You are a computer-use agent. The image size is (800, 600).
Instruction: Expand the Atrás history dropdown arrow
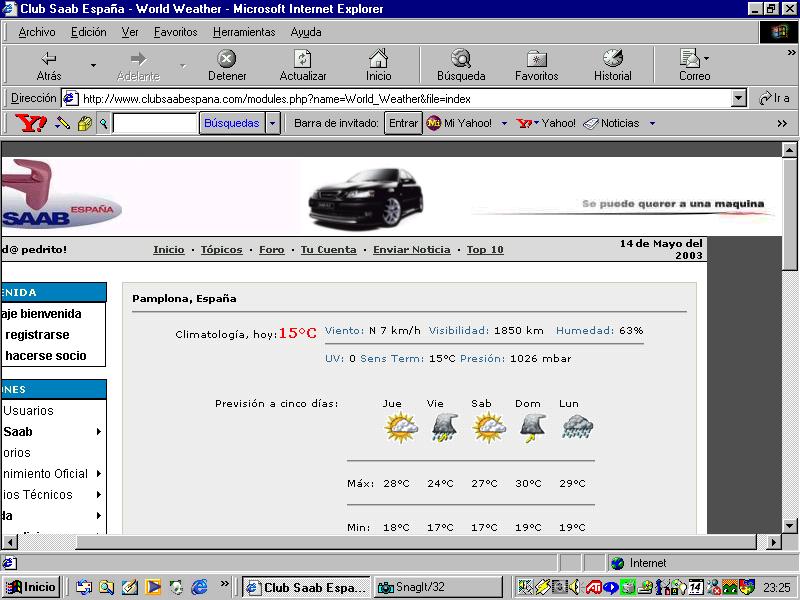93,65
